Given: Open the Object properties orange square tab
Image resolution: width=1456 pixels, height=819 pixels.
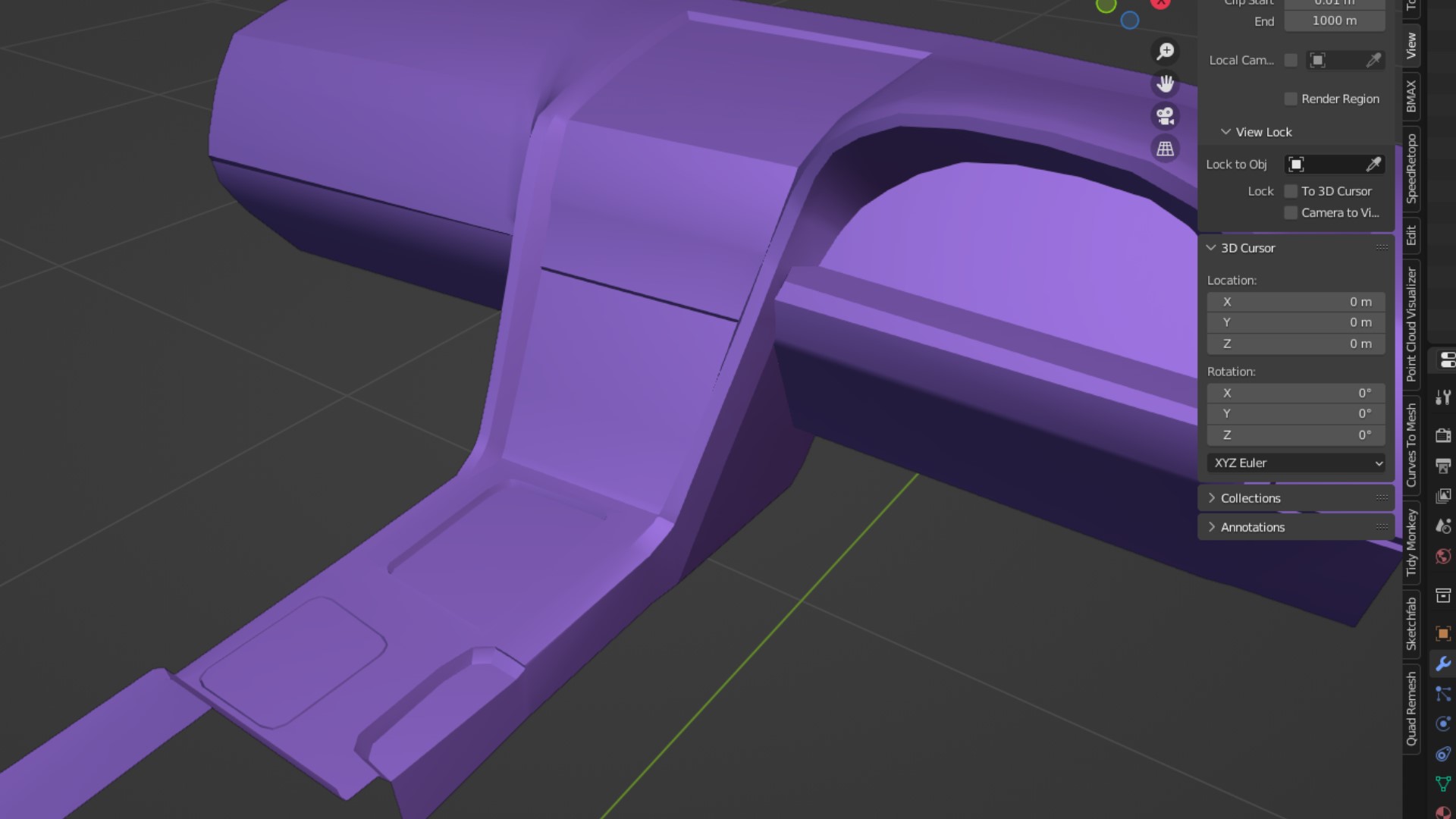Looking at the screenshot, I should click(1442, 633).
